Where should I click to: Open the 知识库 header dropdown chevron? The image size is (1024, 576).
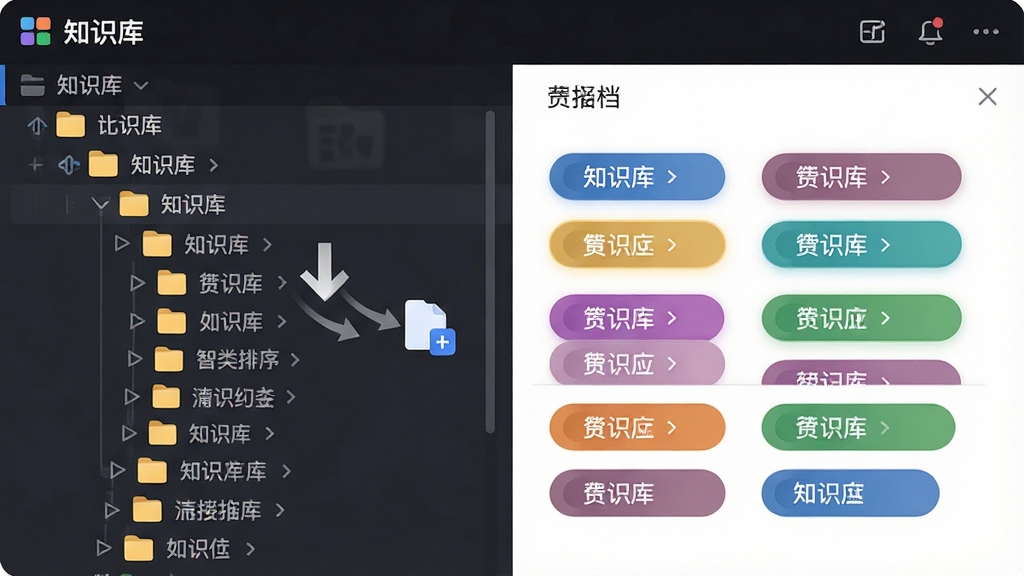click(x=141, y=86)
